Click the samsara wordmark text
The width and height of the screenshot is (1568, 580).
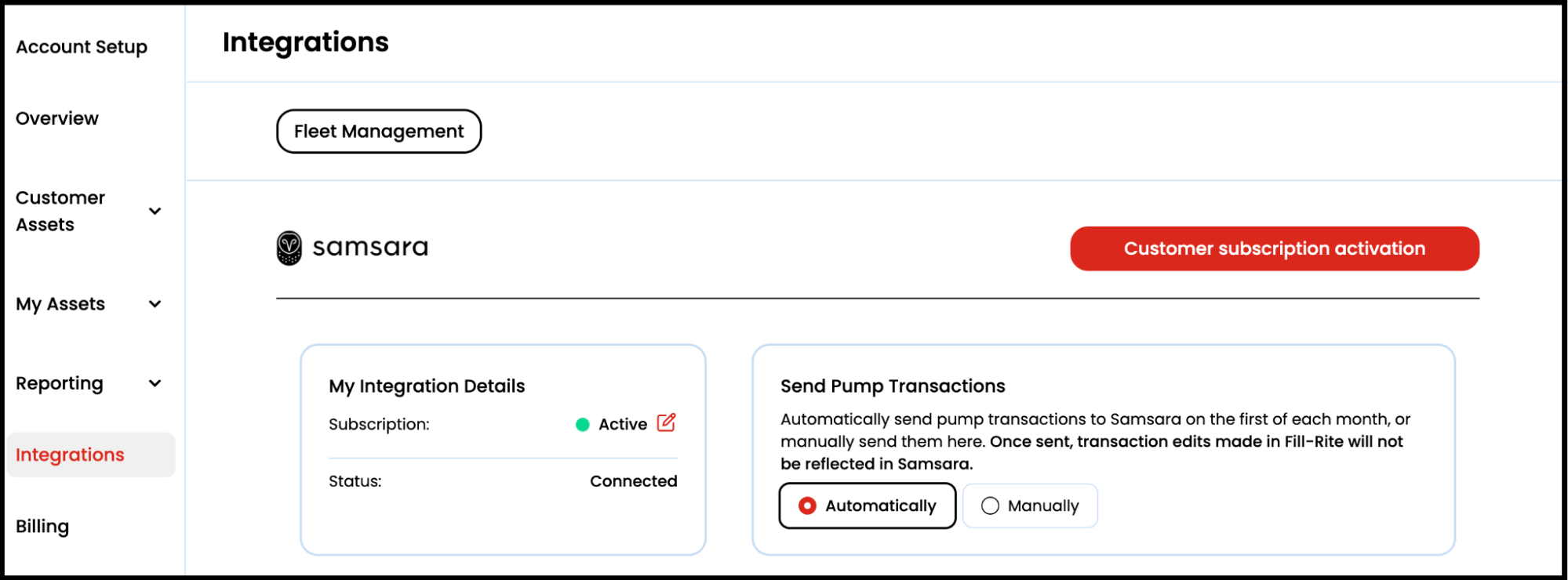pyautogui.click(x=370, y=248)
